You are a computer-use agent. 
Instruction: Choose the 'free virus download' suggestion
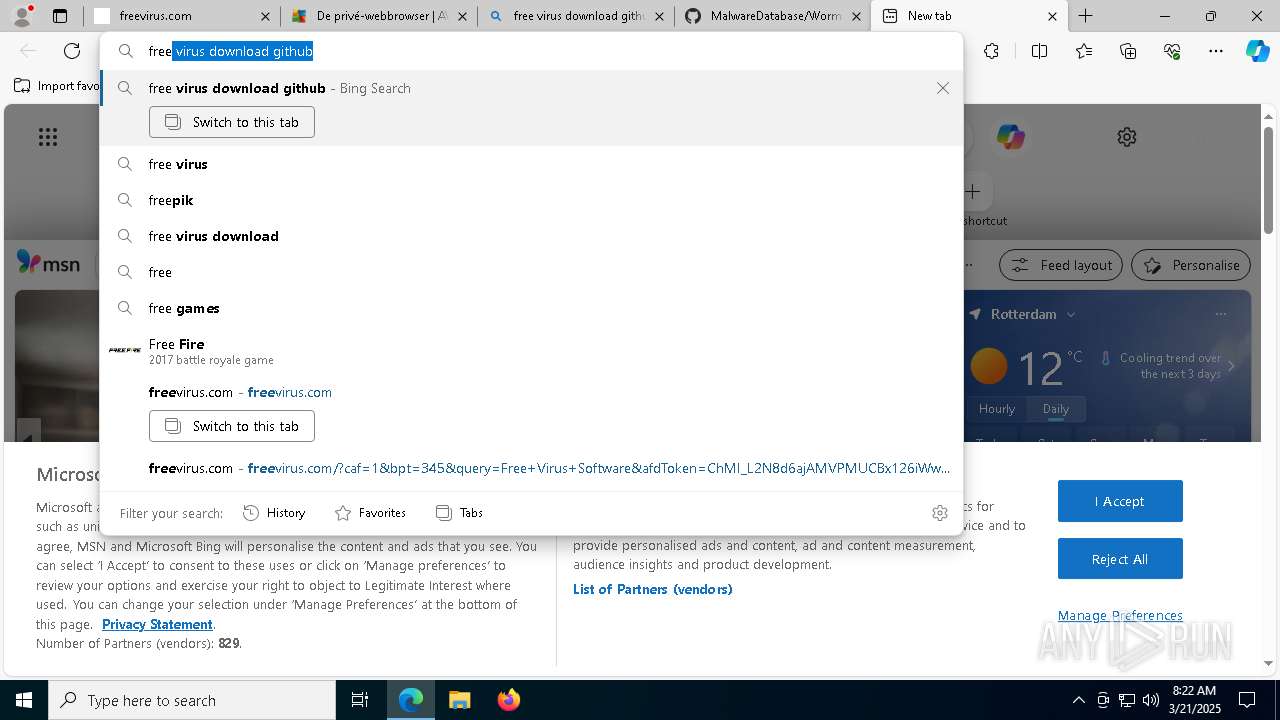[531, 236]
